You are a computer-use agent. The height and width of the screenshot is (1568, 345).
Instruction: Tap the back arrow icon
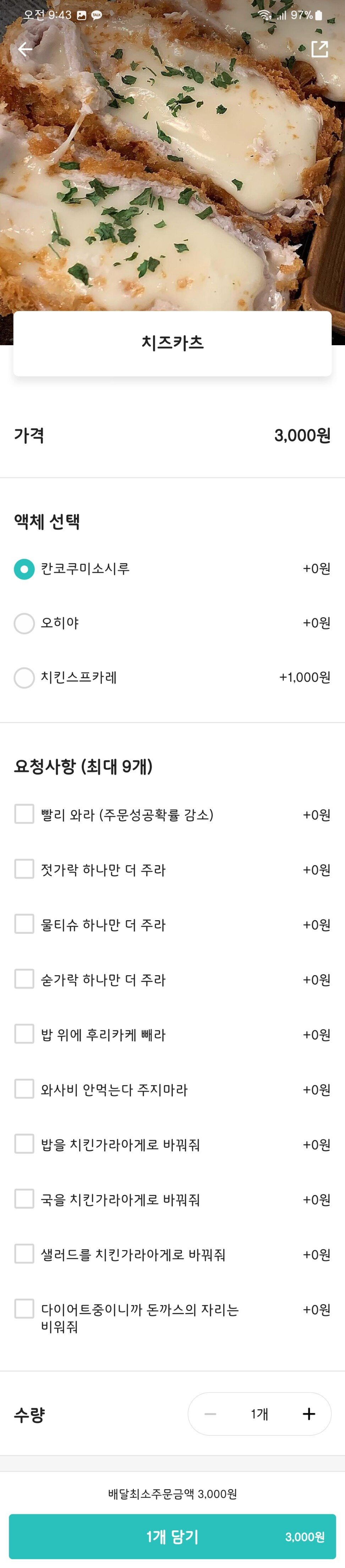point(25,49)
